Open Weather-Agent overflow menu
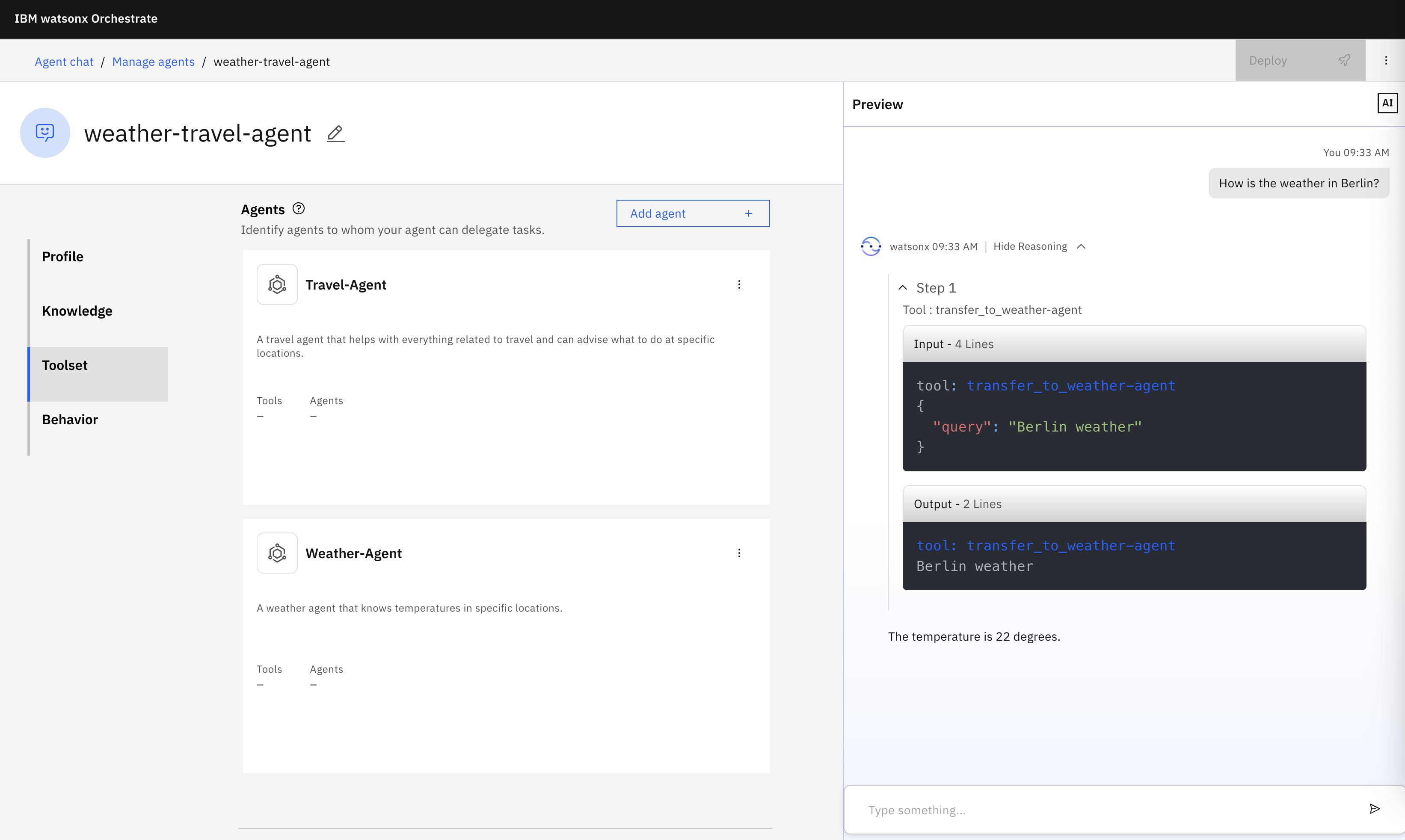This screenshot has height=840, width=1405. click(x=739, y=553)
